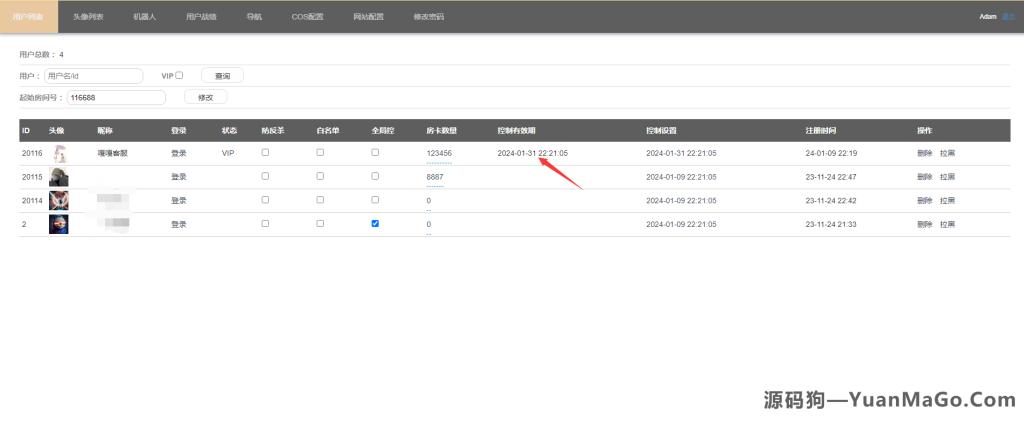Toggle the VIP filter checkbox
The height and width of the screenshot is (421, 1024).
coord(180,75)
